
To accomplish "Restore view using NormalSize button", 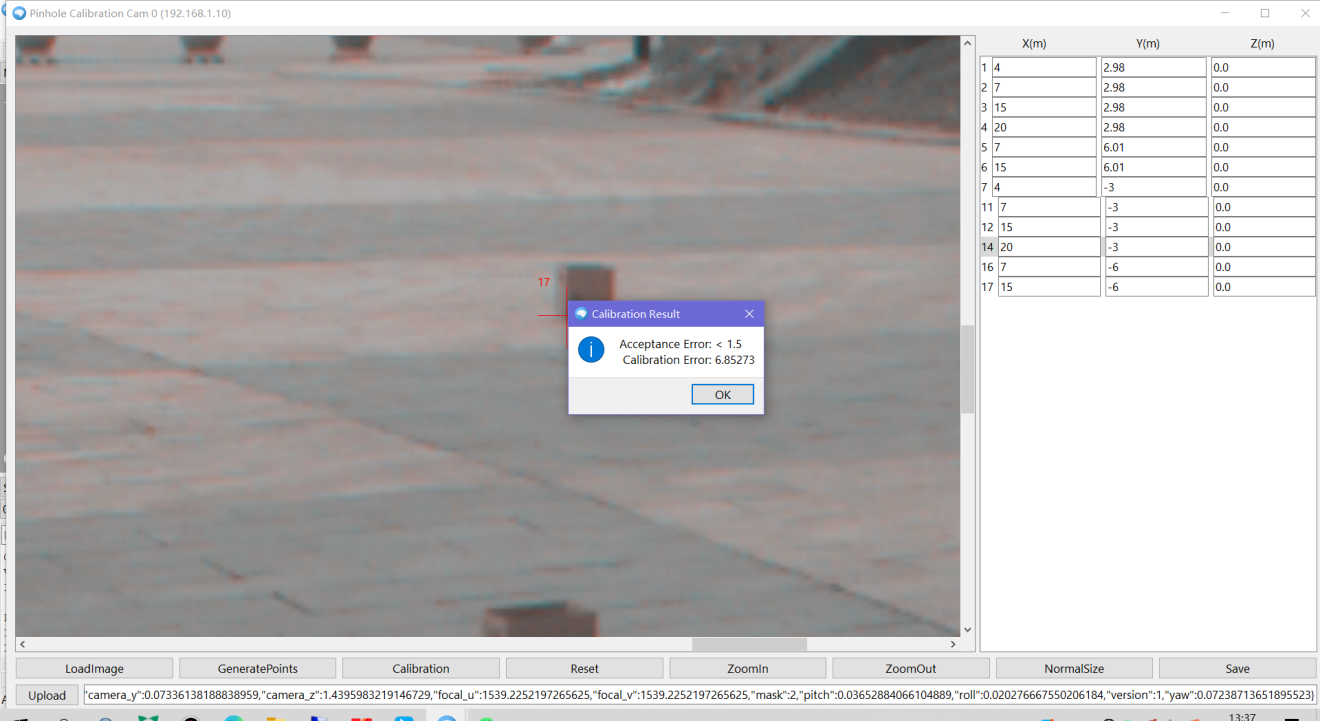I will (1074, 669).
